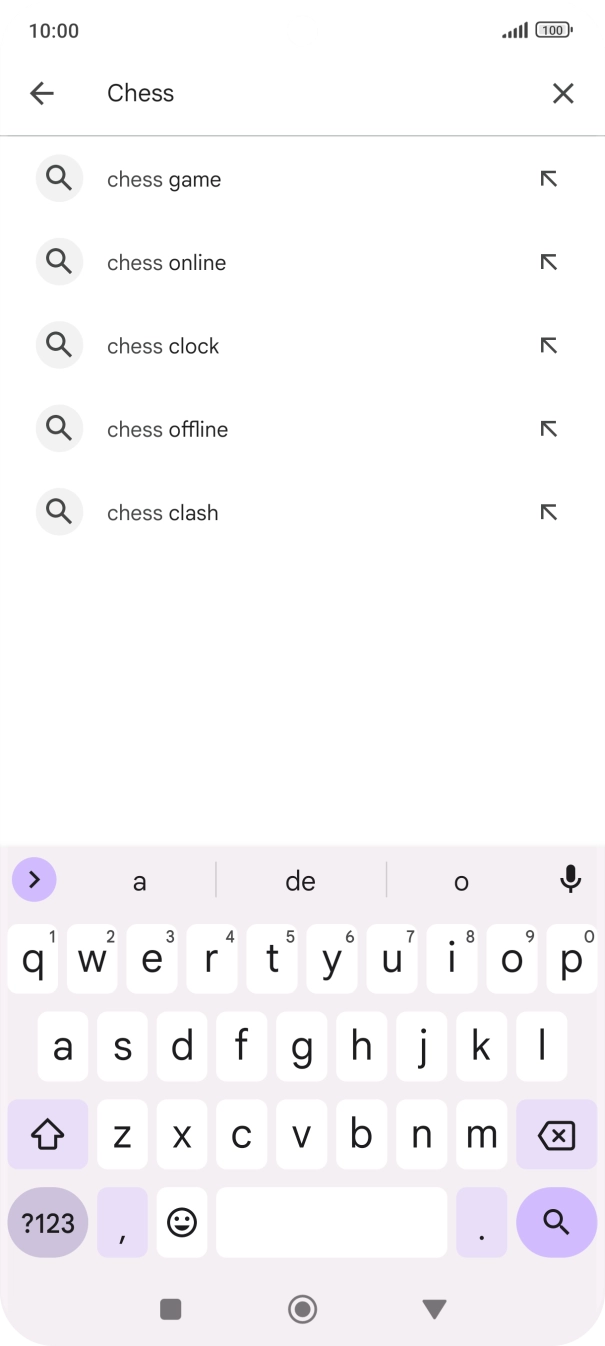Tap the search key on the keyboard
The height and width of the screenshot is (1346, 605).
(556, 1222)
